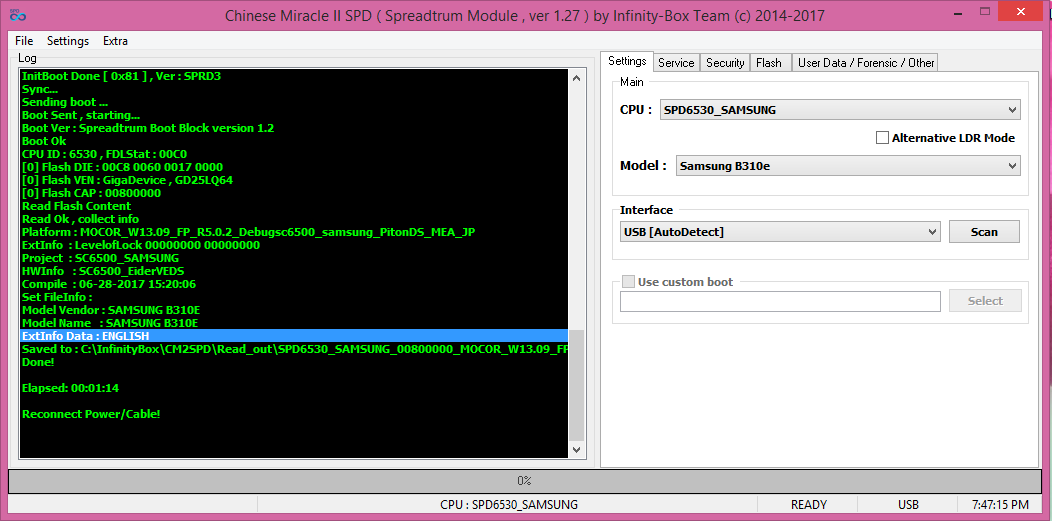Open the User Data / Forensic / Other tab
1052x521 pixels.
pyautogui.click(x=865, y=62)
